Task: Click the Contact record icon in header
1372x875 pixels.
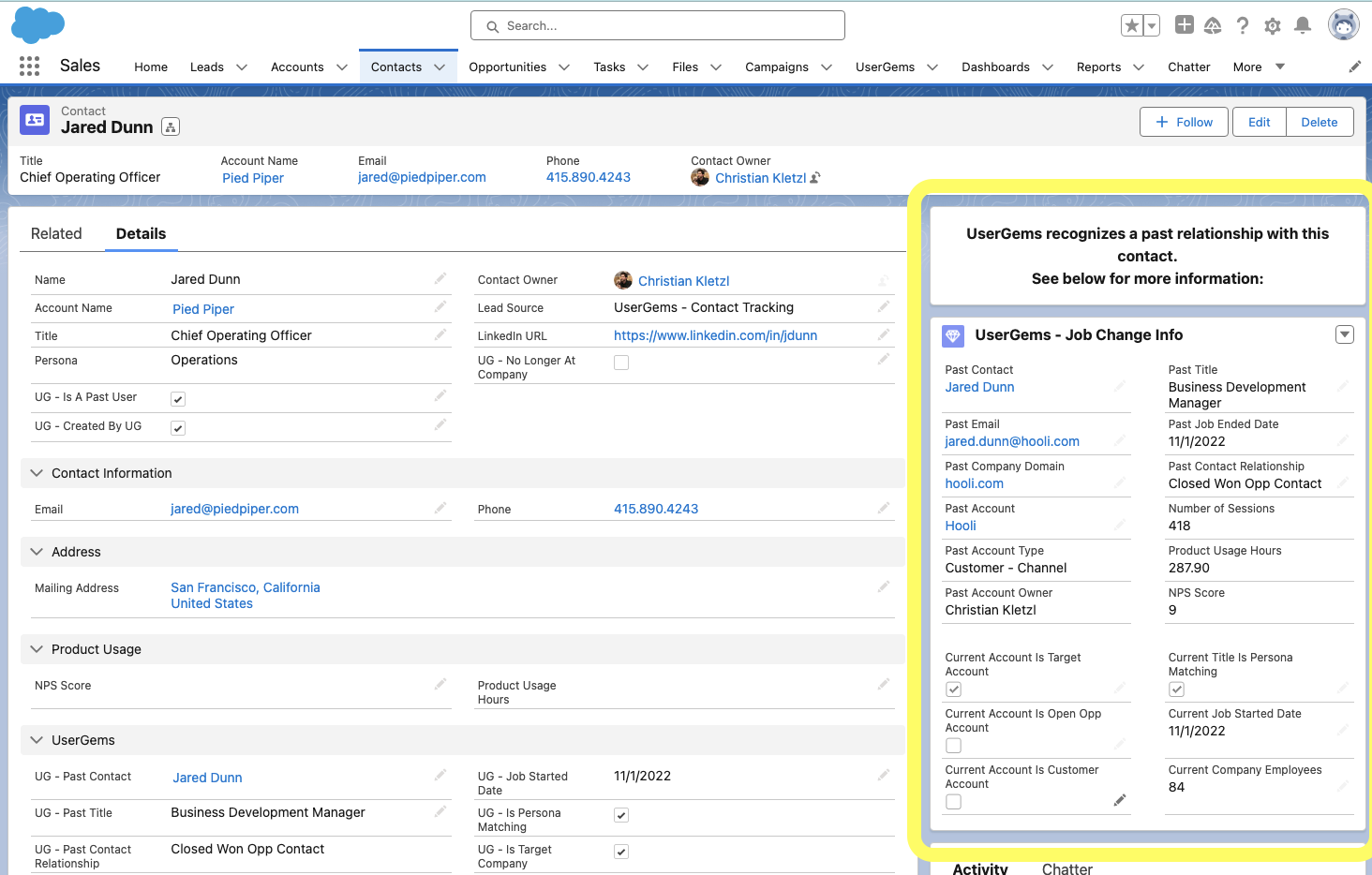Action: [35, 120]
